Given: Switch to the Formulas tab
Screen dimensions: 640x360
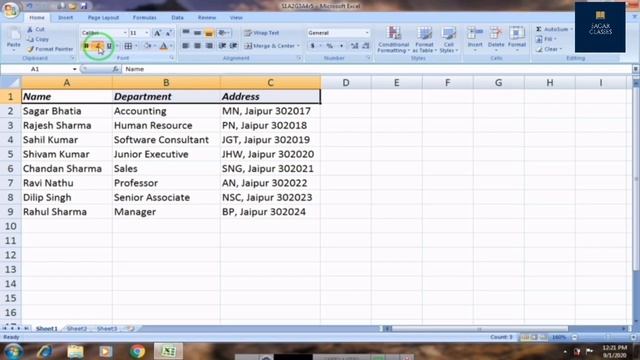Looking at the screenshot, I should 144,18.
